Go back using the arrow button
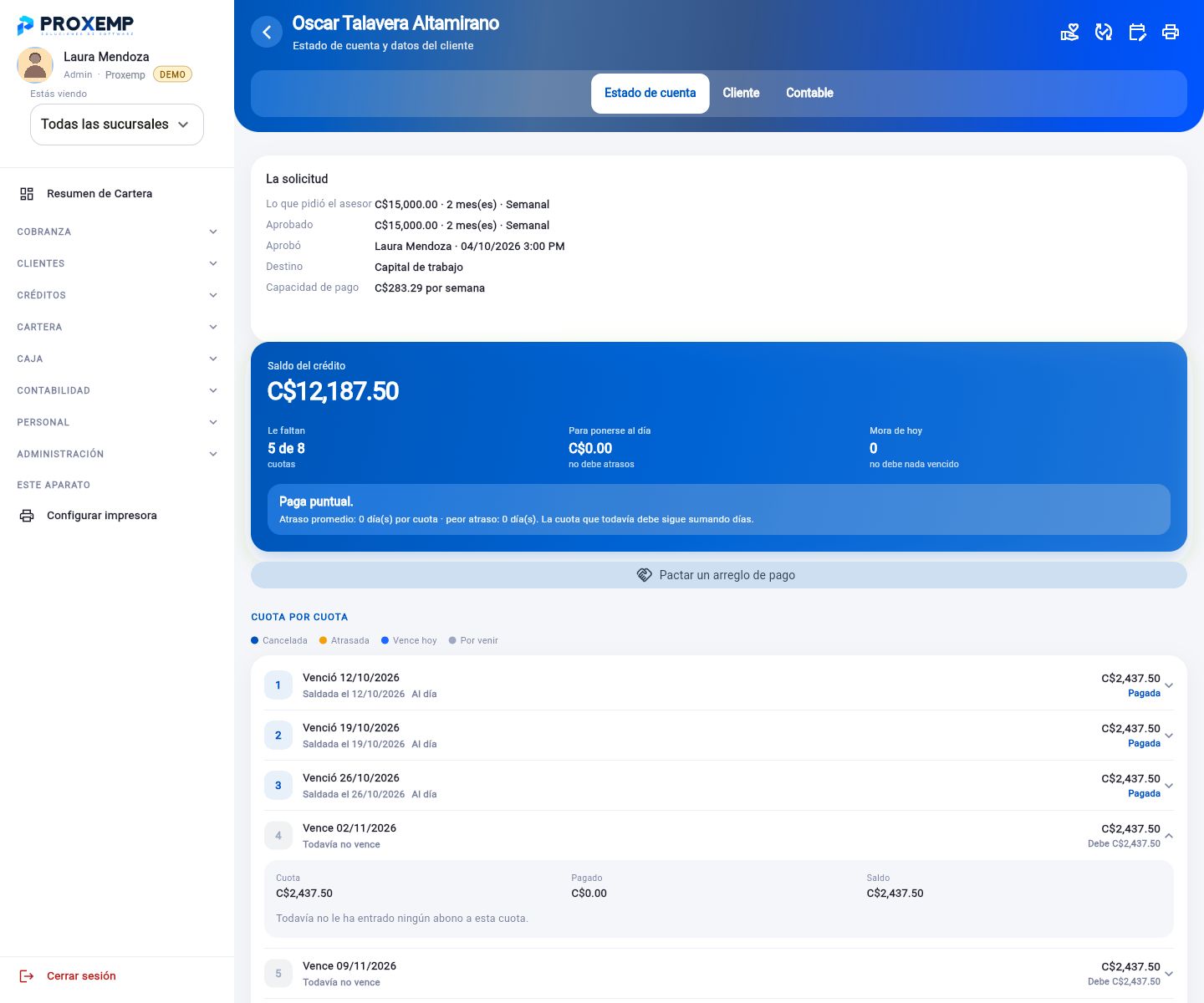This screenshot has height=1003, width=1204. 267,33
